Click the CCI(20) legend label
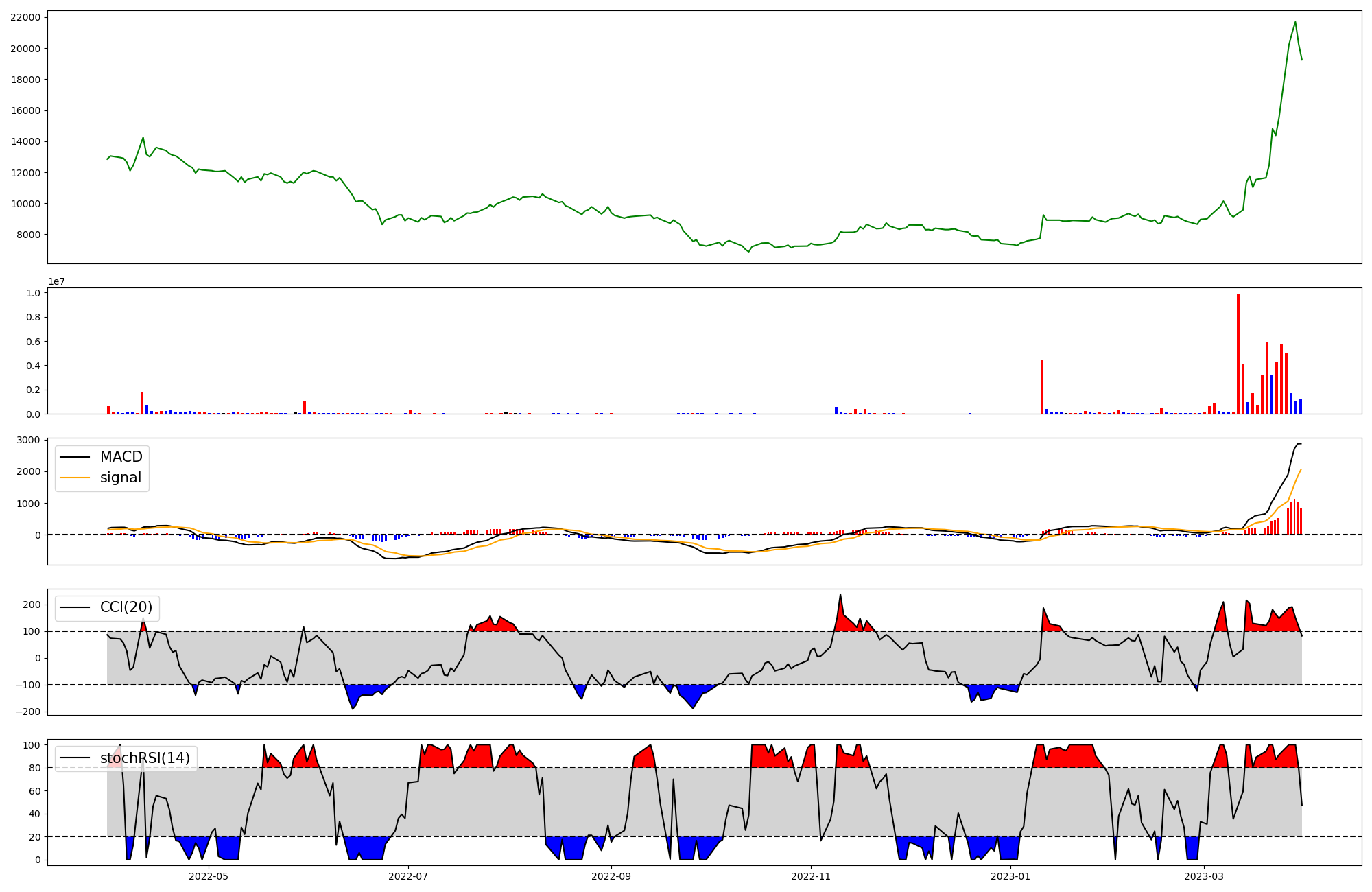 [x=126, y=607]
